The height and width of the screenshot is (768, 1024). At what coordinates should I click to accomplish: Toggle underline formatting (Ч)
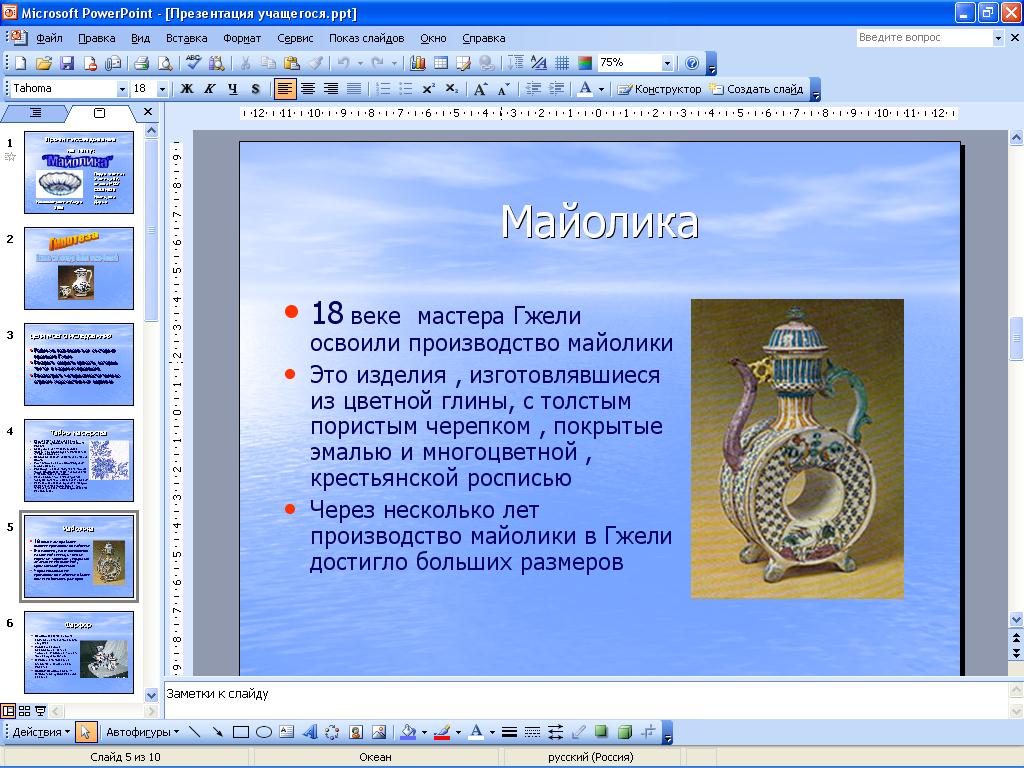(232, 89)
